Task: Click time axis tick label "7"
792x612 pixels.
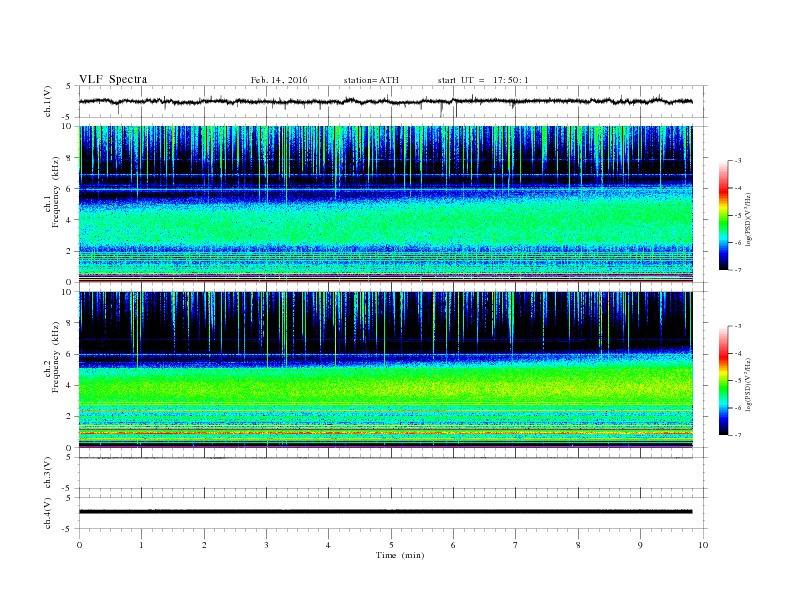Action: [515, 545]
